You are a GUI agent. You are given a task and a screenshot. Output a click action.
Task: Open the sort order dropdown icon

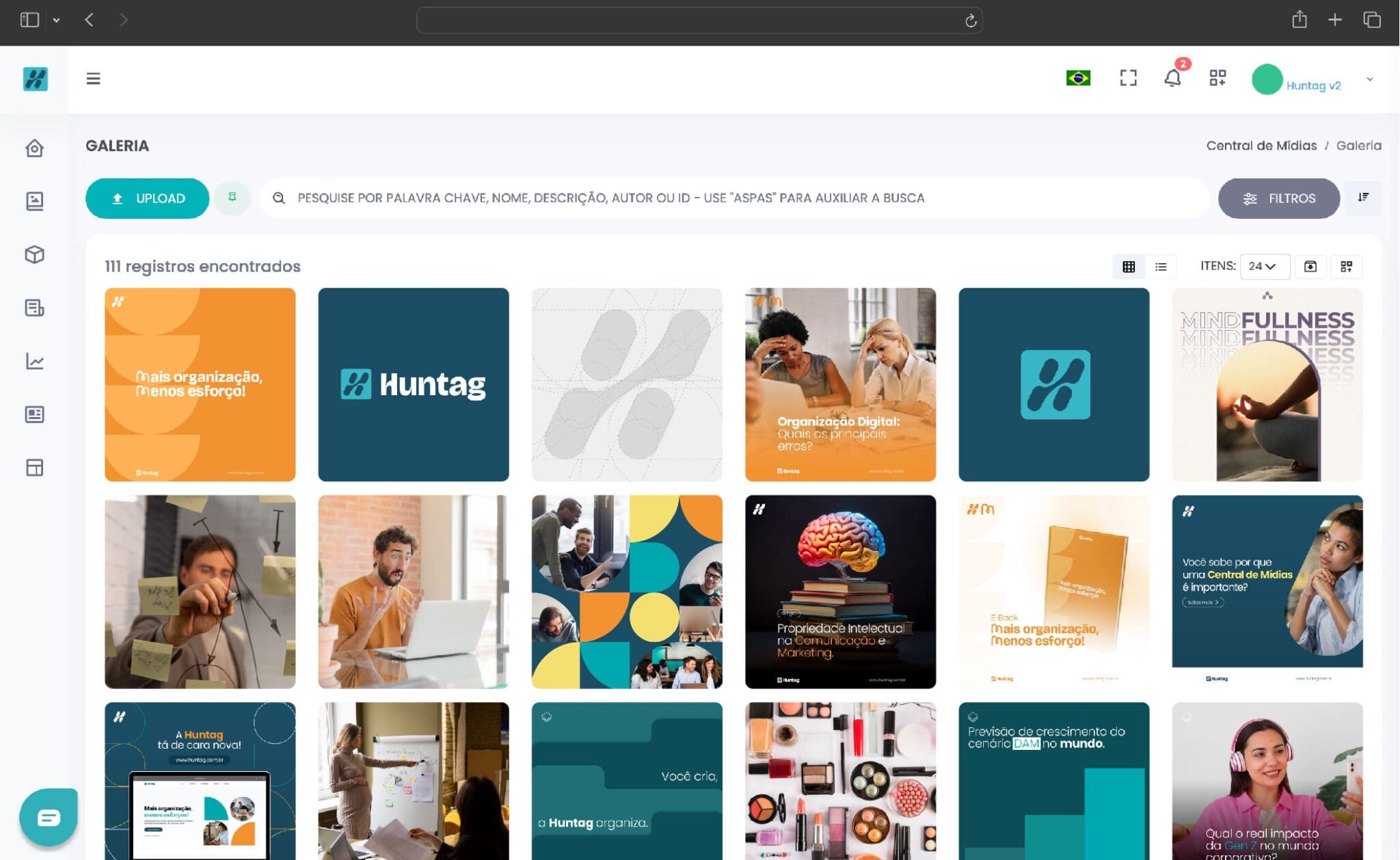pos(1363,198)
